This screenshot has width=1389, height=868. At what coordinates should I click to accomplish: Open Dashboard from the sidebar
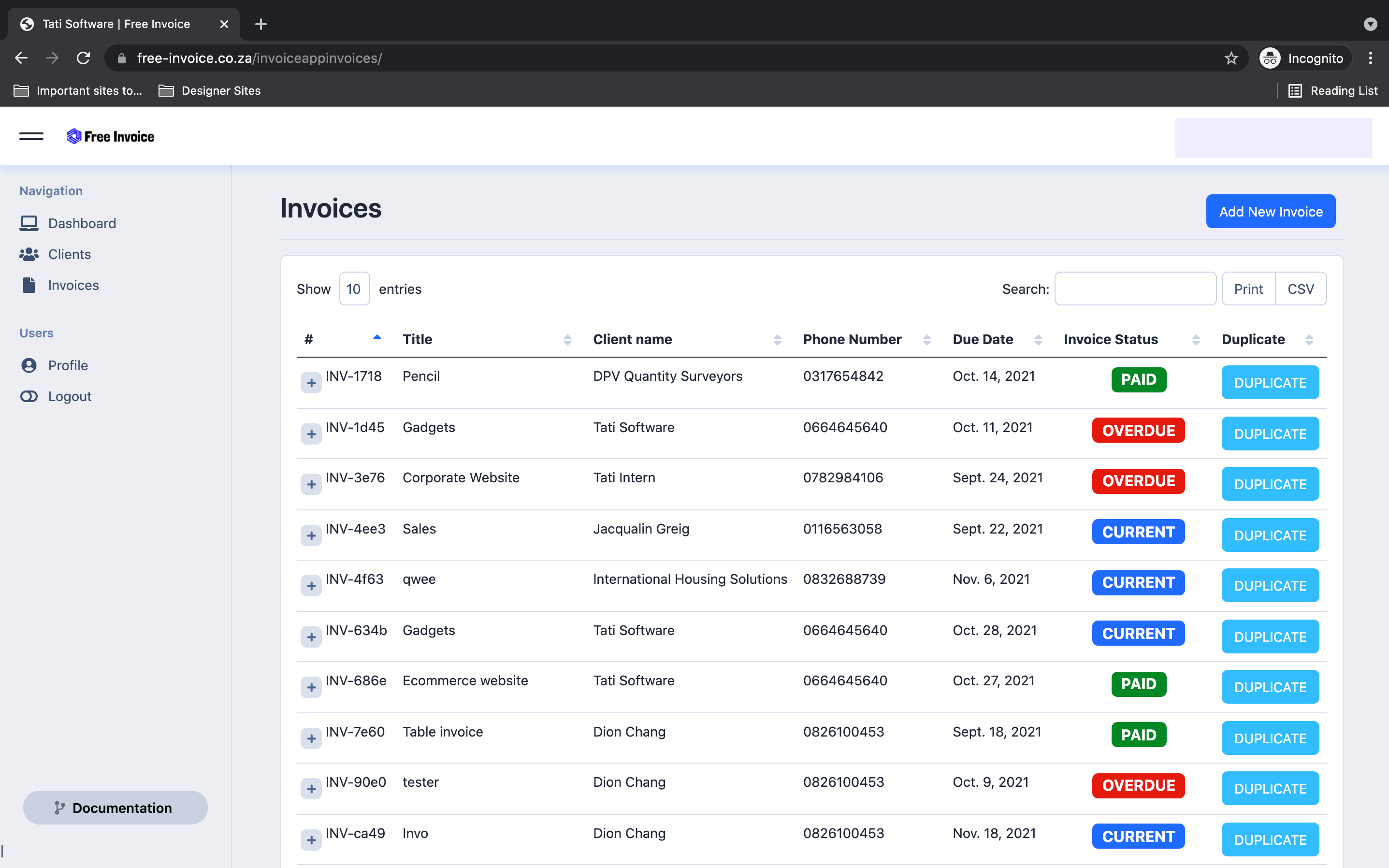pyautogui.click(x=82, y=223)
